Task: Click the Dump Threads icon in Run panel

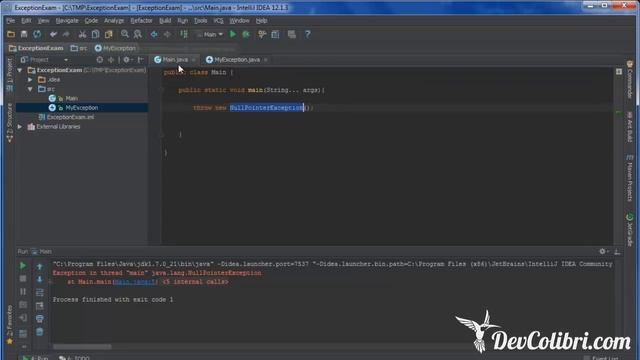Action: coord(23,305)
